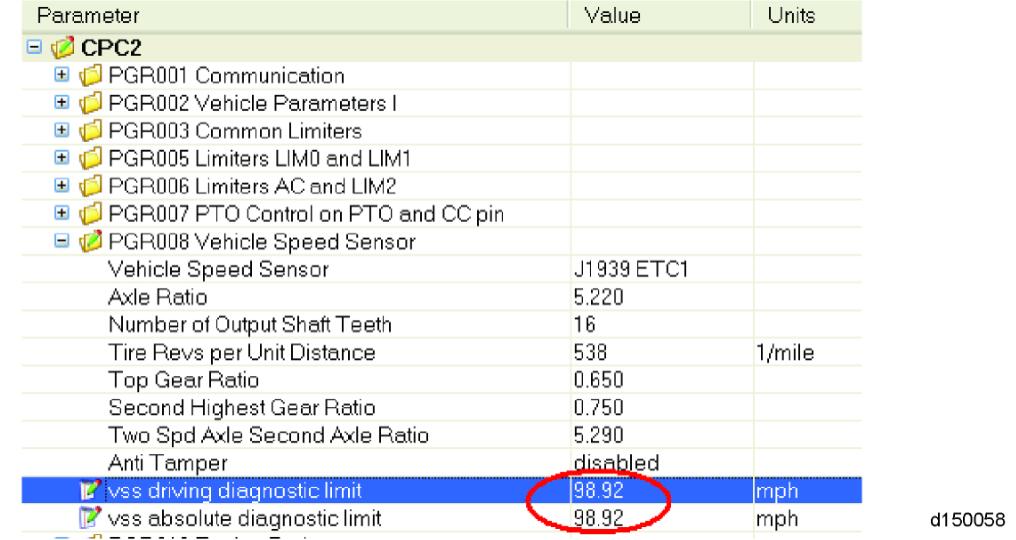Click mph units of vss absolute limit
This screenshot has width=1016, height=540.
pyautogui.click(x=776, y=519)
